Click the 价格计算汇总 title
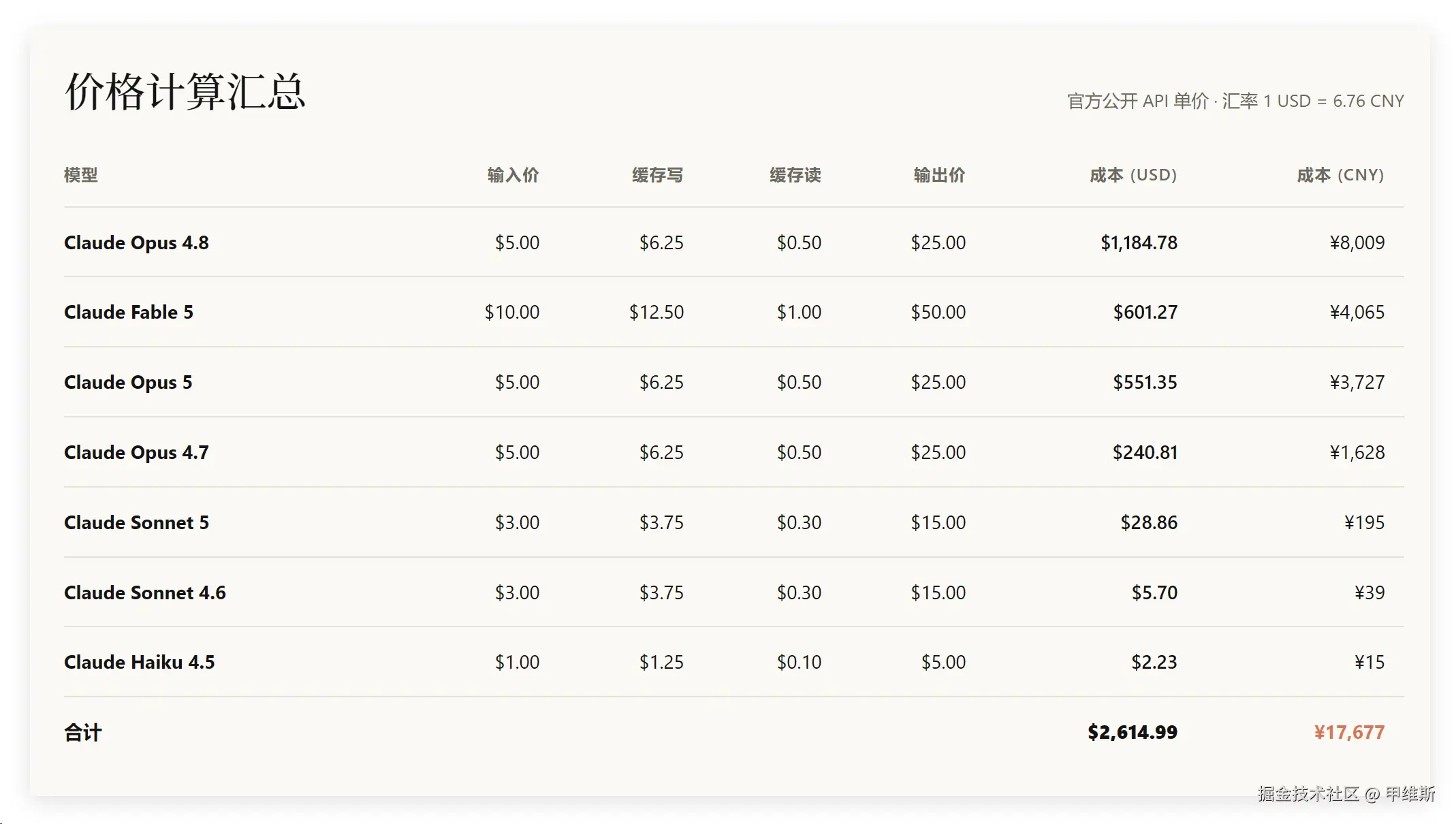The width and height of the screenshot is (1456, 824). [185, 91]
